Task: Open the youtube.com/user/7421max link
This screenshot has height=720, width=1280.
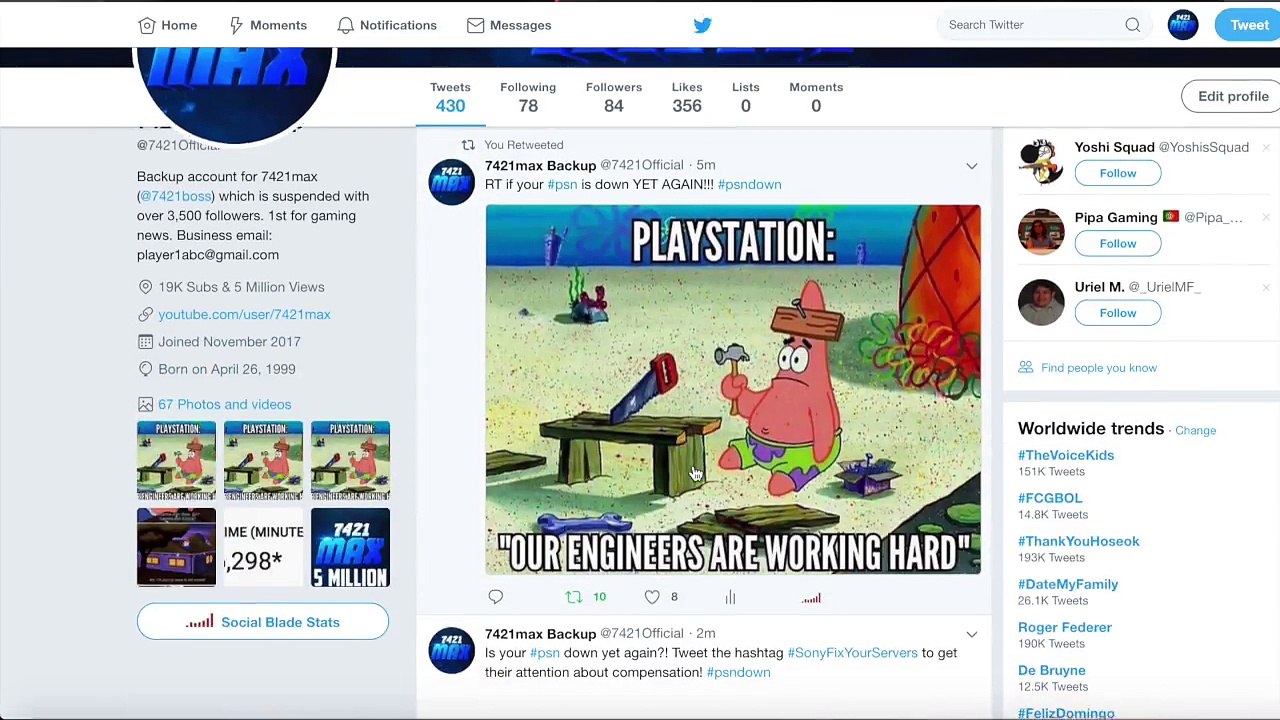Action: click(x=244, y=314)
